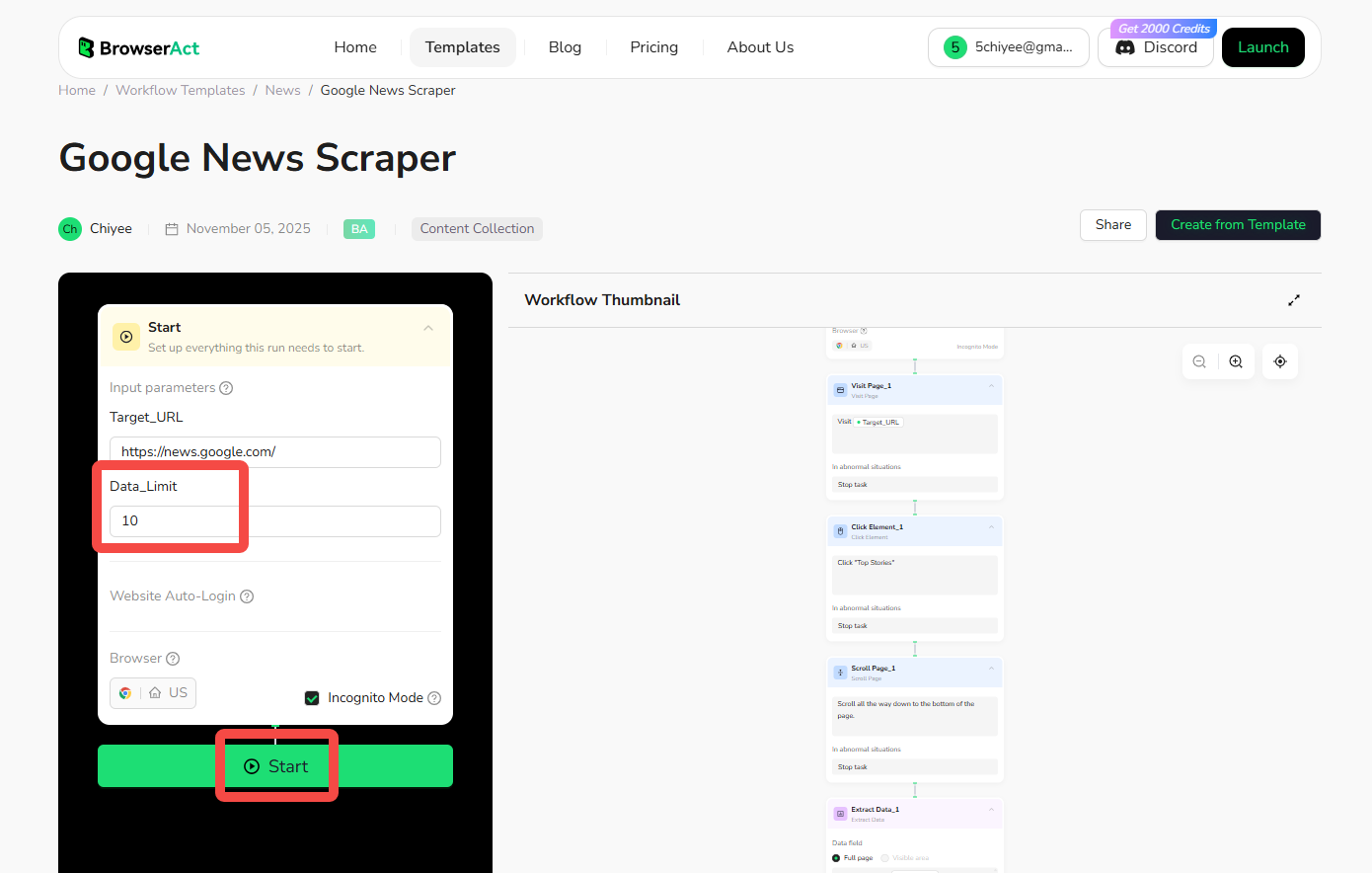
Task: Open the Pricing menu item
Action: coord(653,46)
